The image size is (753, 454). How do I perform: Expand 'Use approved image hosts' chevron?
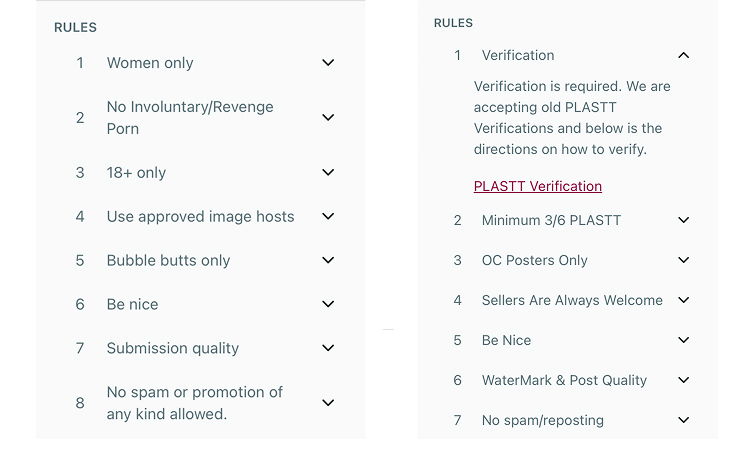click(328, 217)
